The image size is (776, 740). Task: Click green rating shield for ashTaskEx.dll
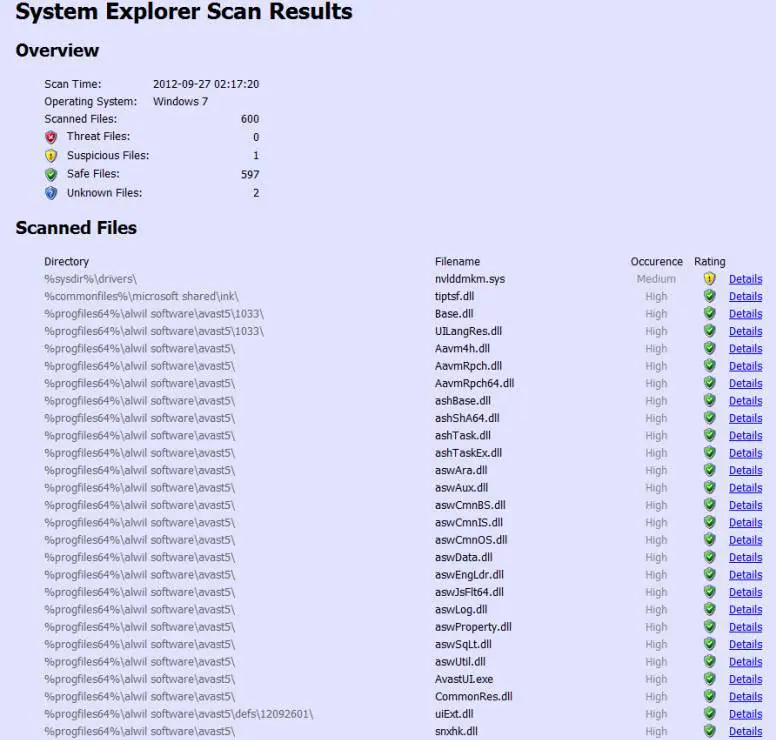(709, 452)
